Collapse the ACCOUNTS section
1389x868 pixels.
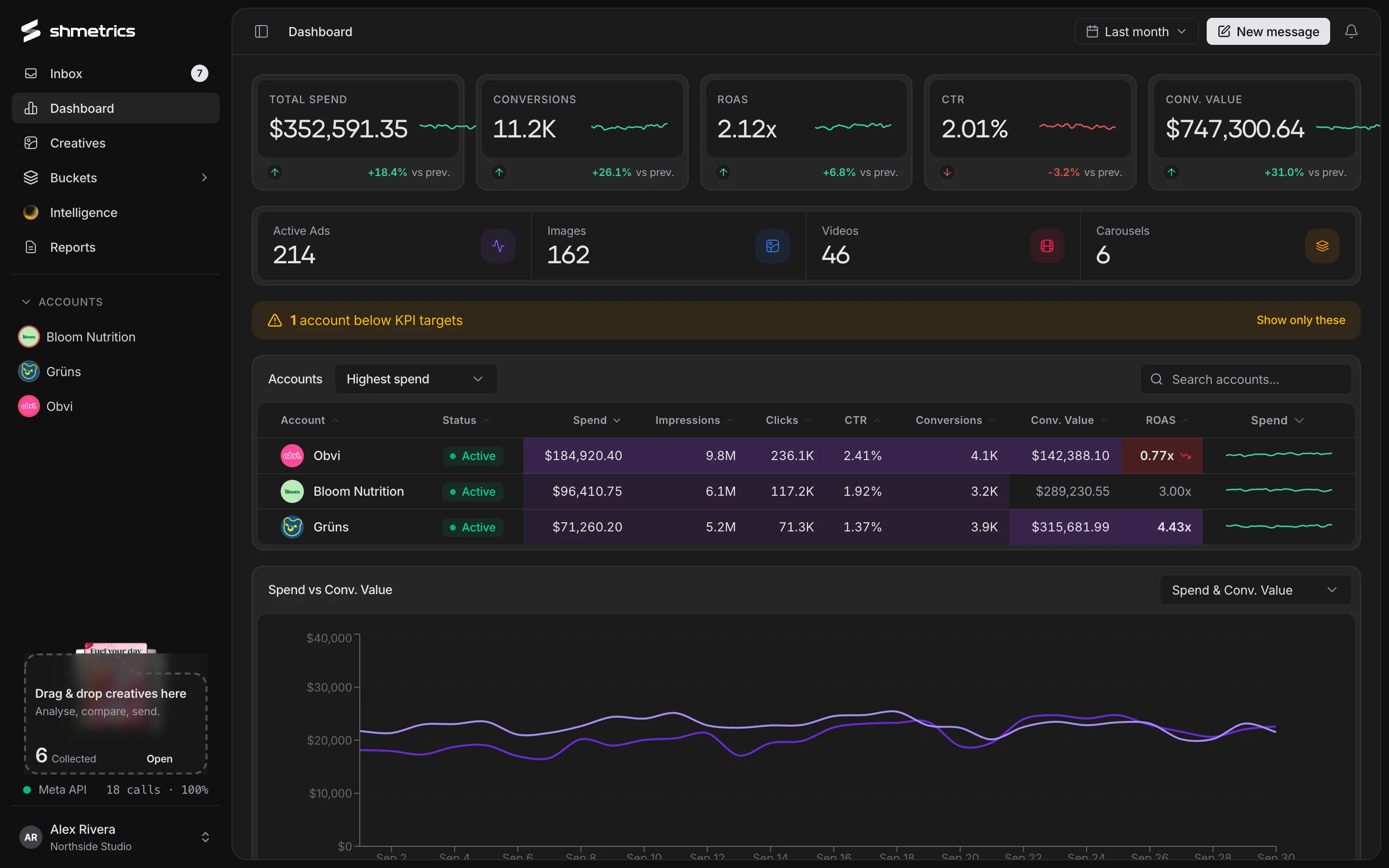[62, 302]
